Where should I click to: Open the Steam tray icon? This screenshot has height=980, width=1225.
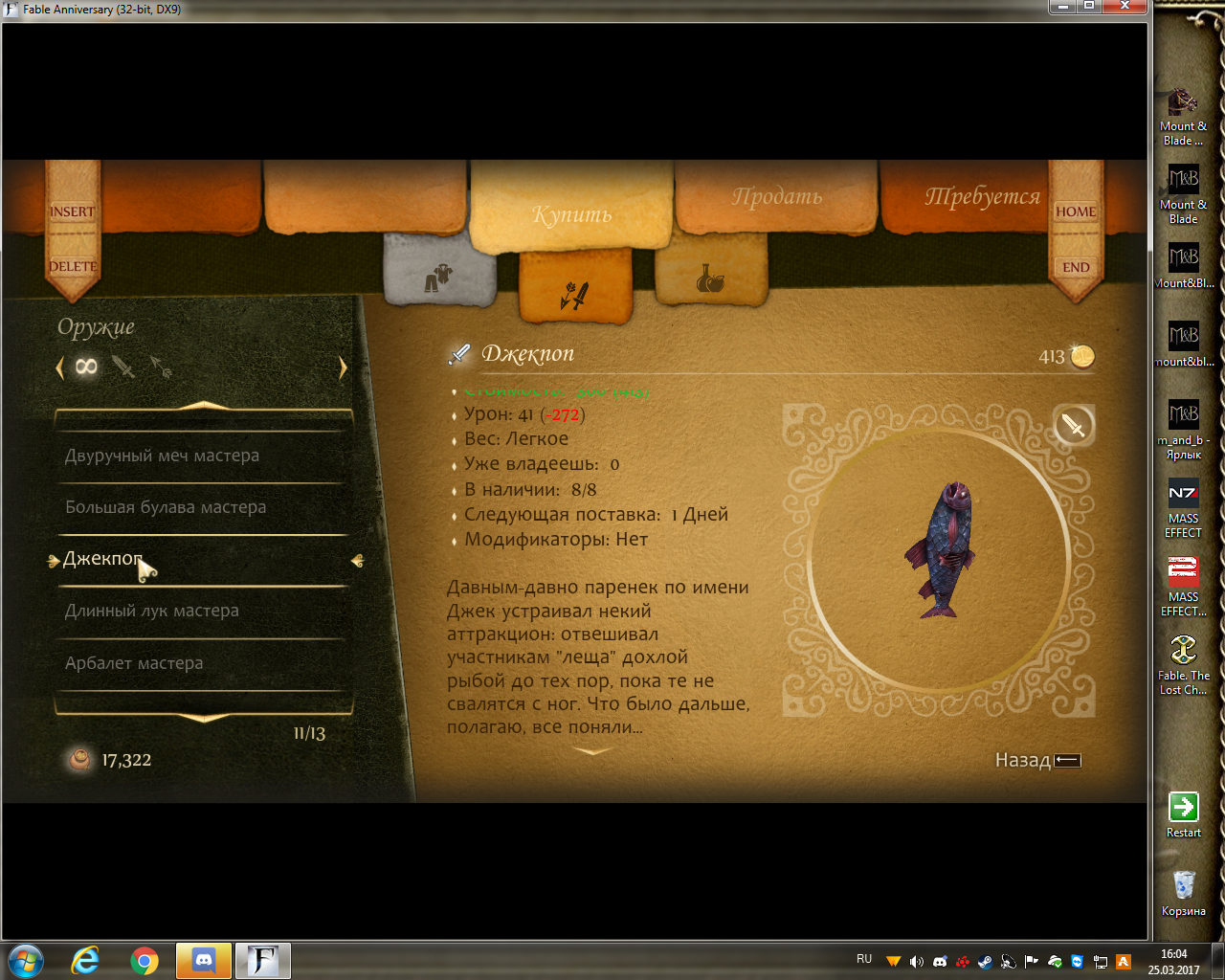(x=985, y=962)
